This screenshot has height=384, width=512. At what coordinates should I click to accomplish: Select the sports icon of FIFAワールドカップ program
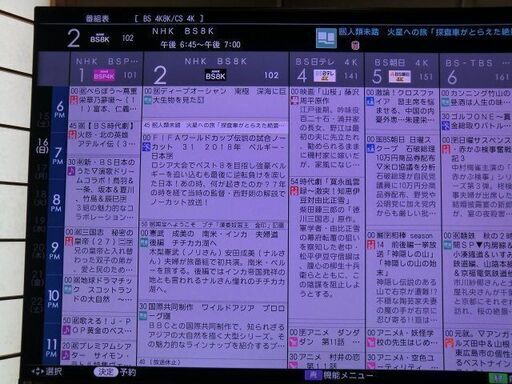[146, 147]
